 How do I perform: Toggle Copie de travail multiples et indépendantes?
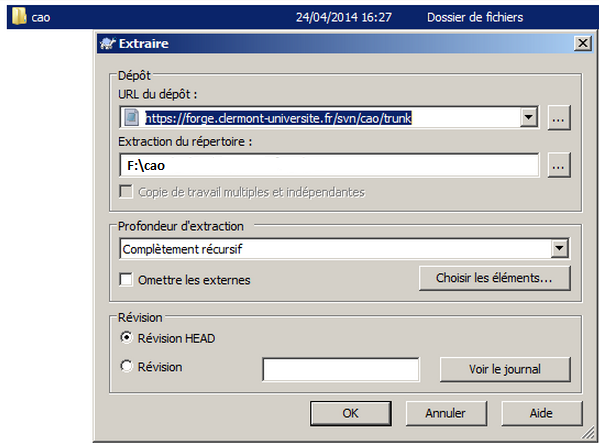(x=126, y=191)
